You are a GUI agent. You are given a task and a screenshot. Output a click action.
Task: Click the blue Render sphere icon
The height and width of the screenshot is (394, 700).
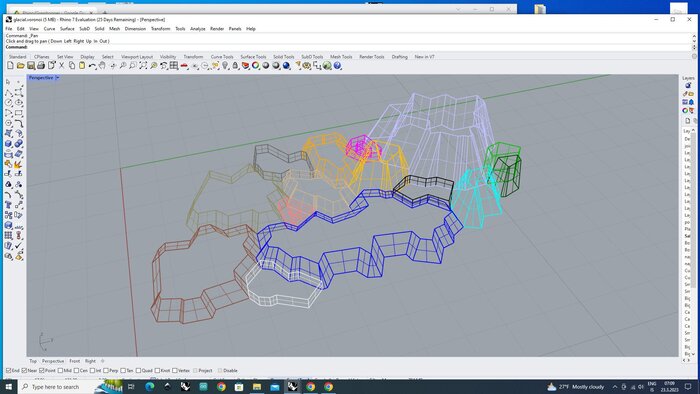click(x=286, y=66)
